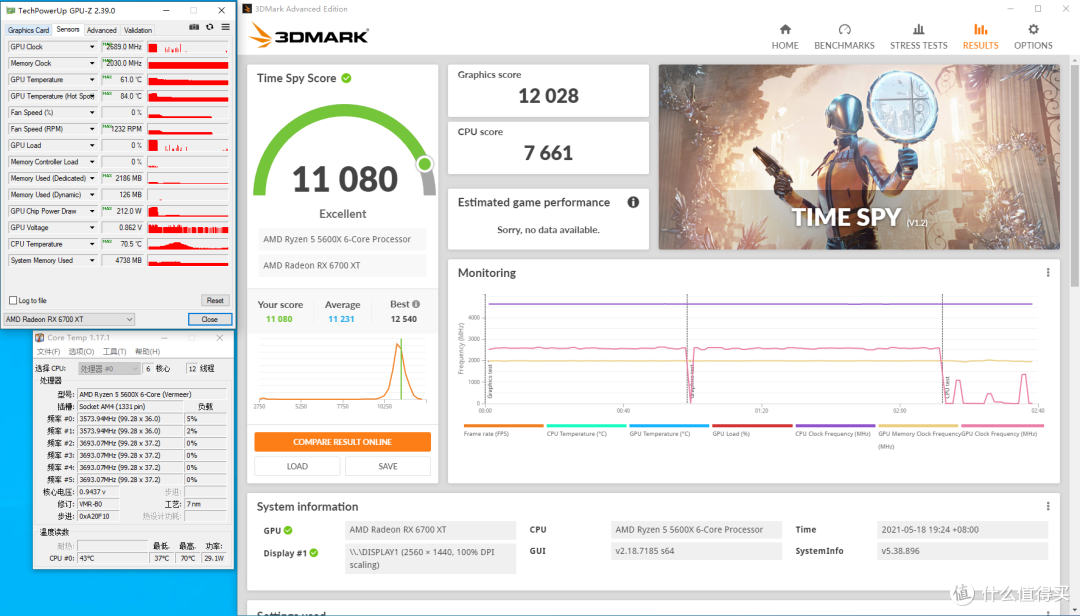This screenshot has height=616, width=1080.
Task: Click the SAVE button in 3DMark
Action: (388, 466)
